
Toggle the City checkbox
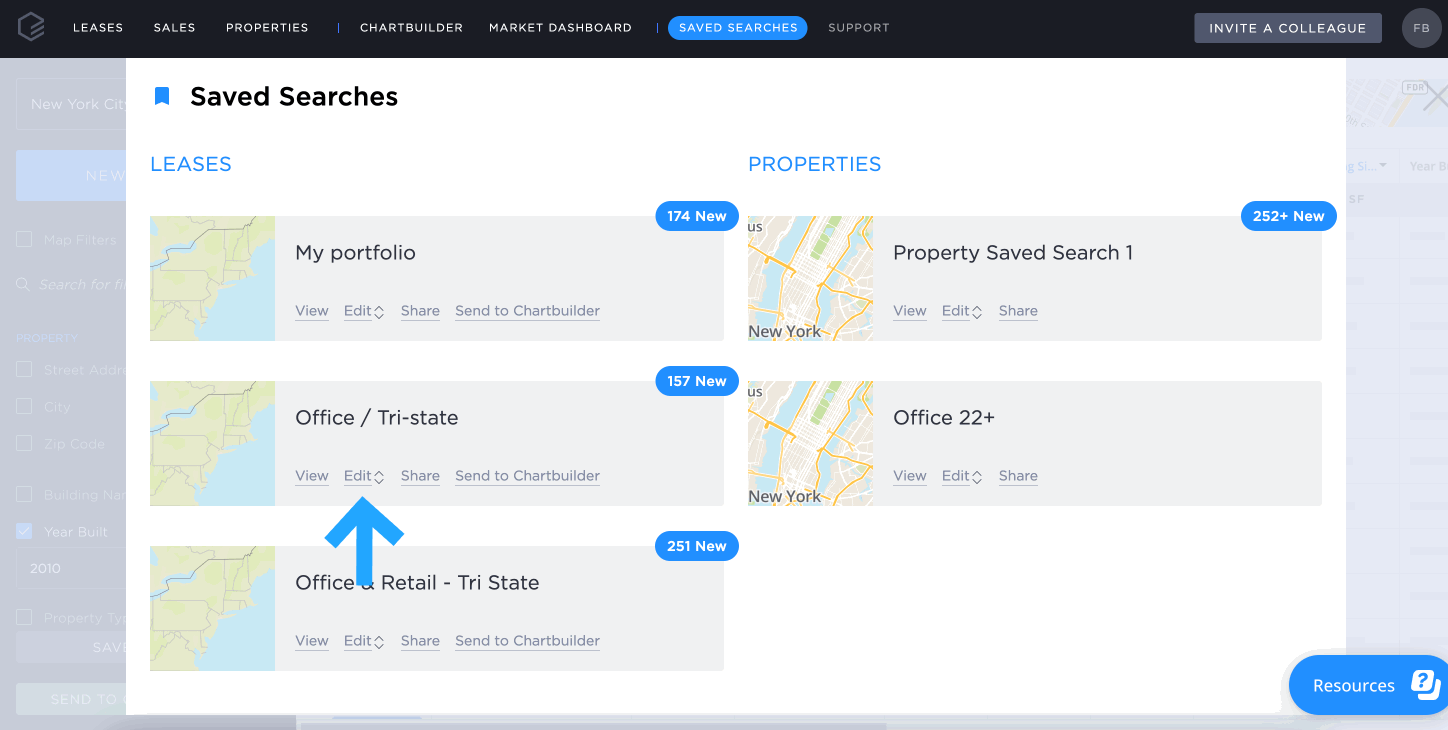pyautogui.click(x=24, y=407)
